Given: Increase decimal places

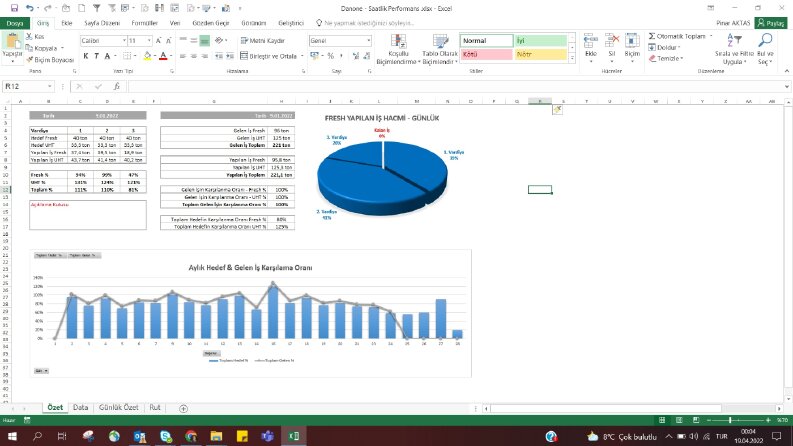Looking at the screenshot, I should coord(356,56).
